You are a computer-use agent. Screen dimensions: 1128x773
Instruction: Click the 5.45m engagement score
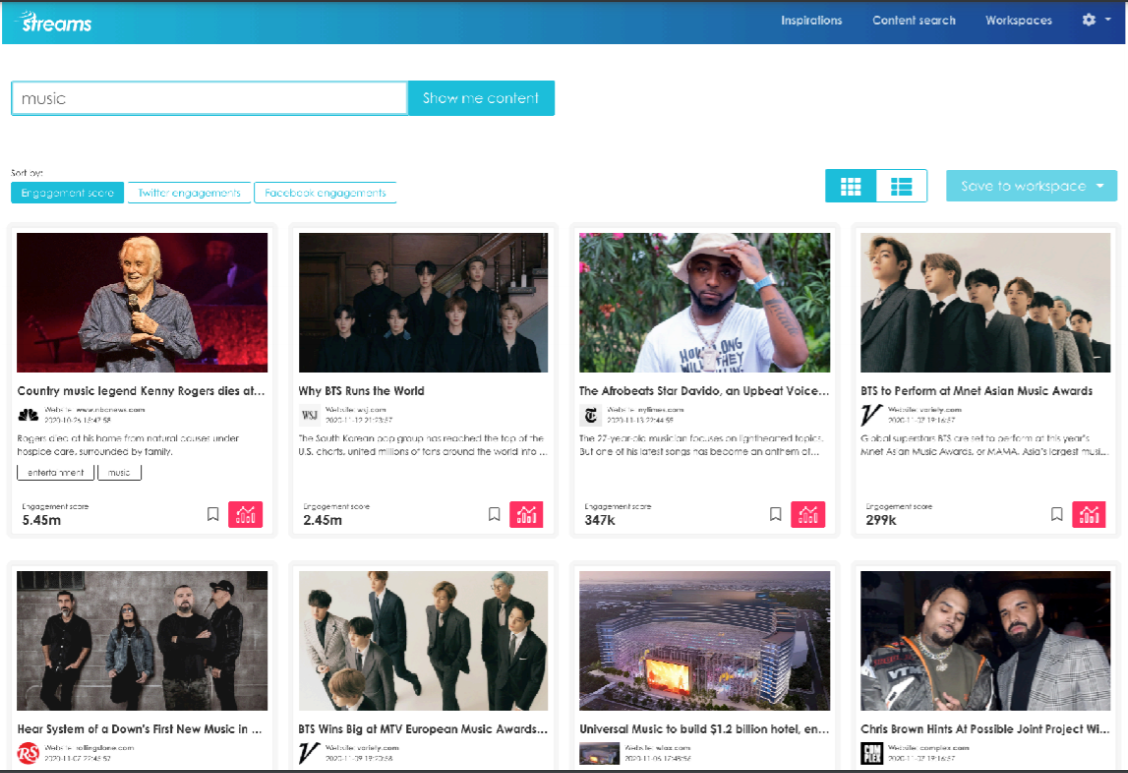coord(42,520)
